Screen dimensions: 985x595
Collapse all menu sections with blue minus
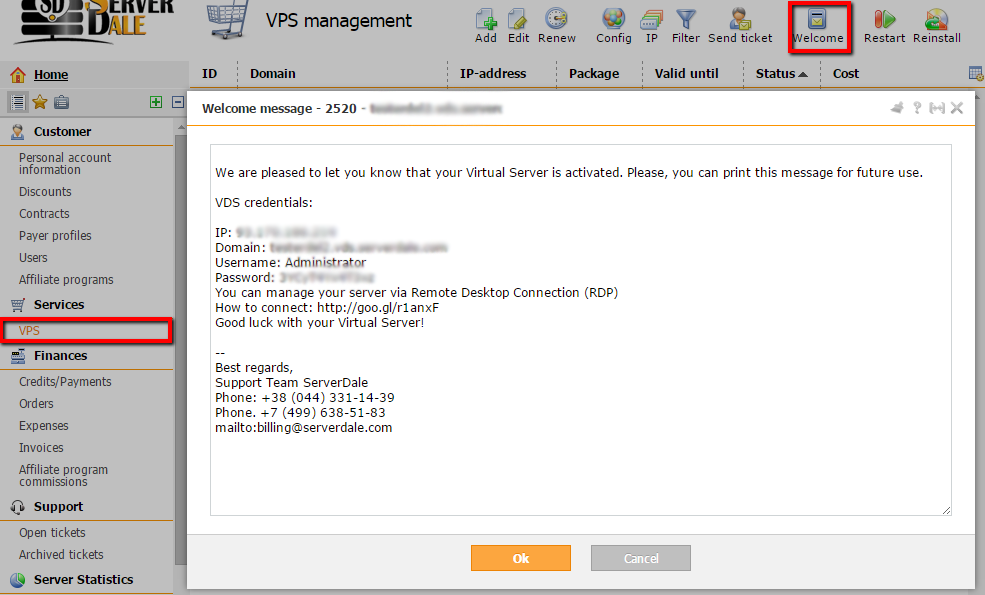coord(178,102)
